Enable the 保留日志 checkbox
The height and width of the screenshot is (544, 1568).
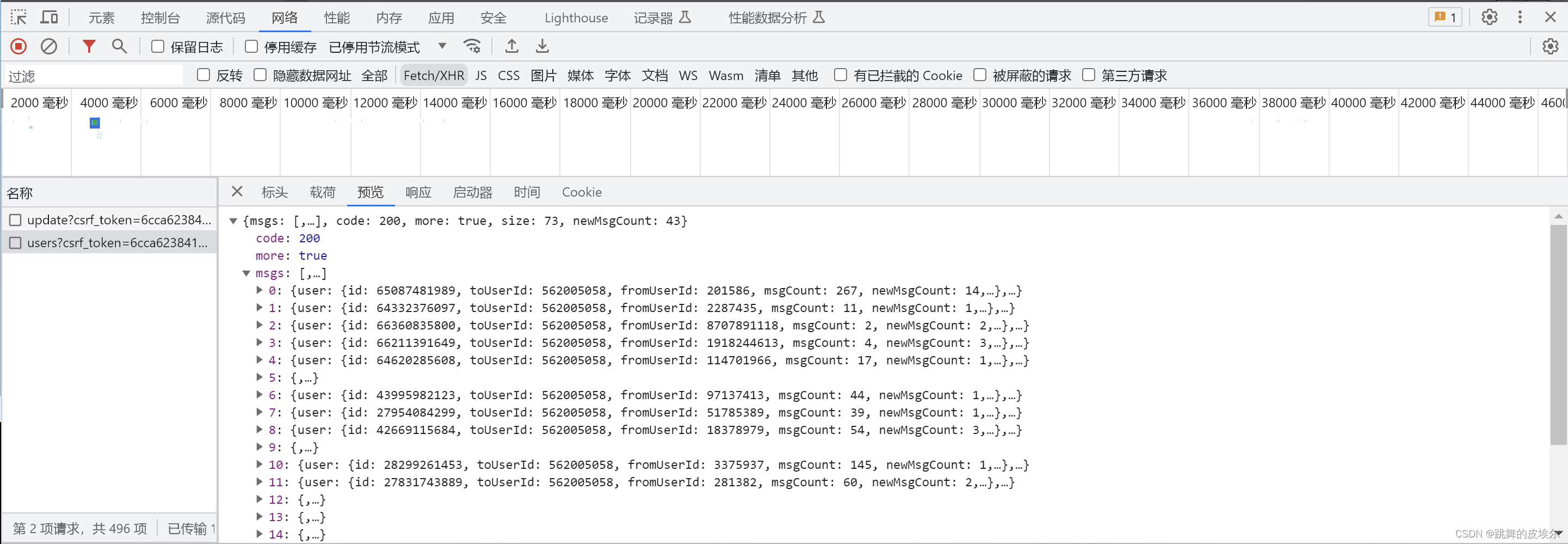[158, 46]
